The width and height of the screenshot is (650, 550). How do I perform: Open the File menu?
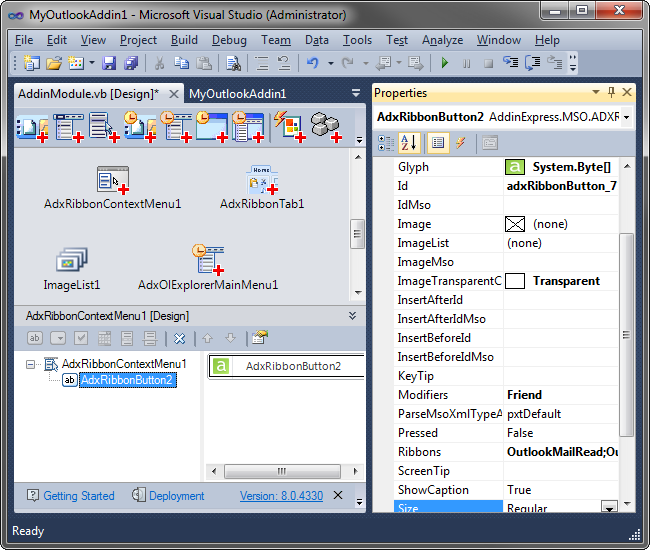[x=24, y=40]
